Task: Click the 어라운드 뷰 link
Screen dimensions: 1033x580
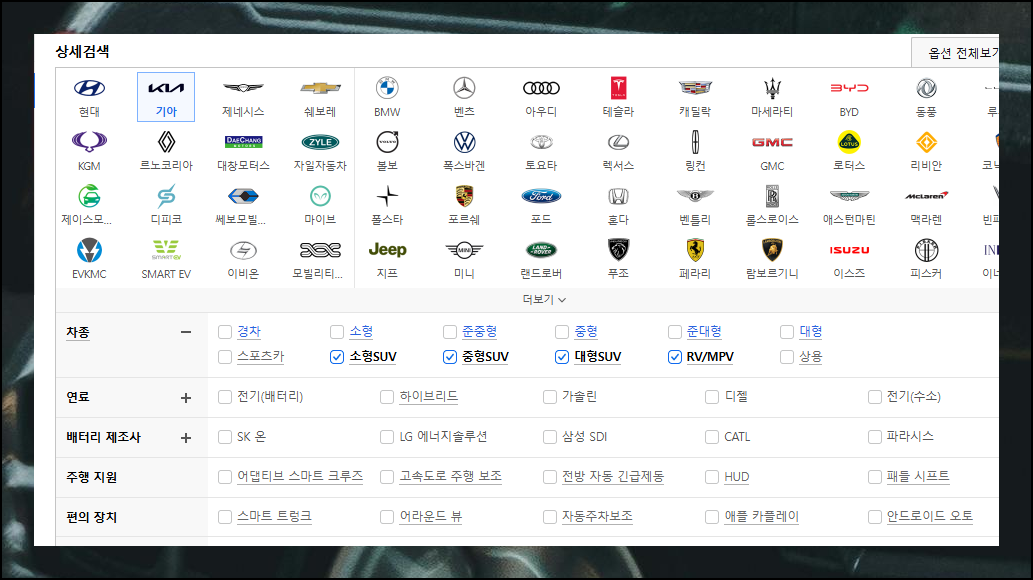Action: [431, 516]
